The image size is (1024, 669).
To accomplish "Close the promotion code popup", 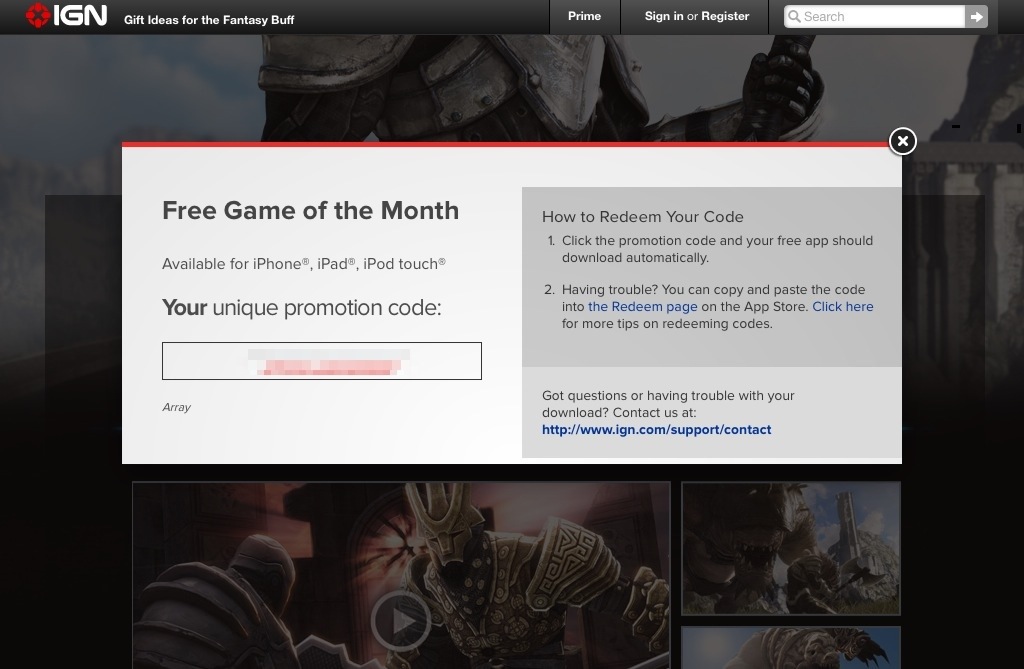I will click(902, 141).
